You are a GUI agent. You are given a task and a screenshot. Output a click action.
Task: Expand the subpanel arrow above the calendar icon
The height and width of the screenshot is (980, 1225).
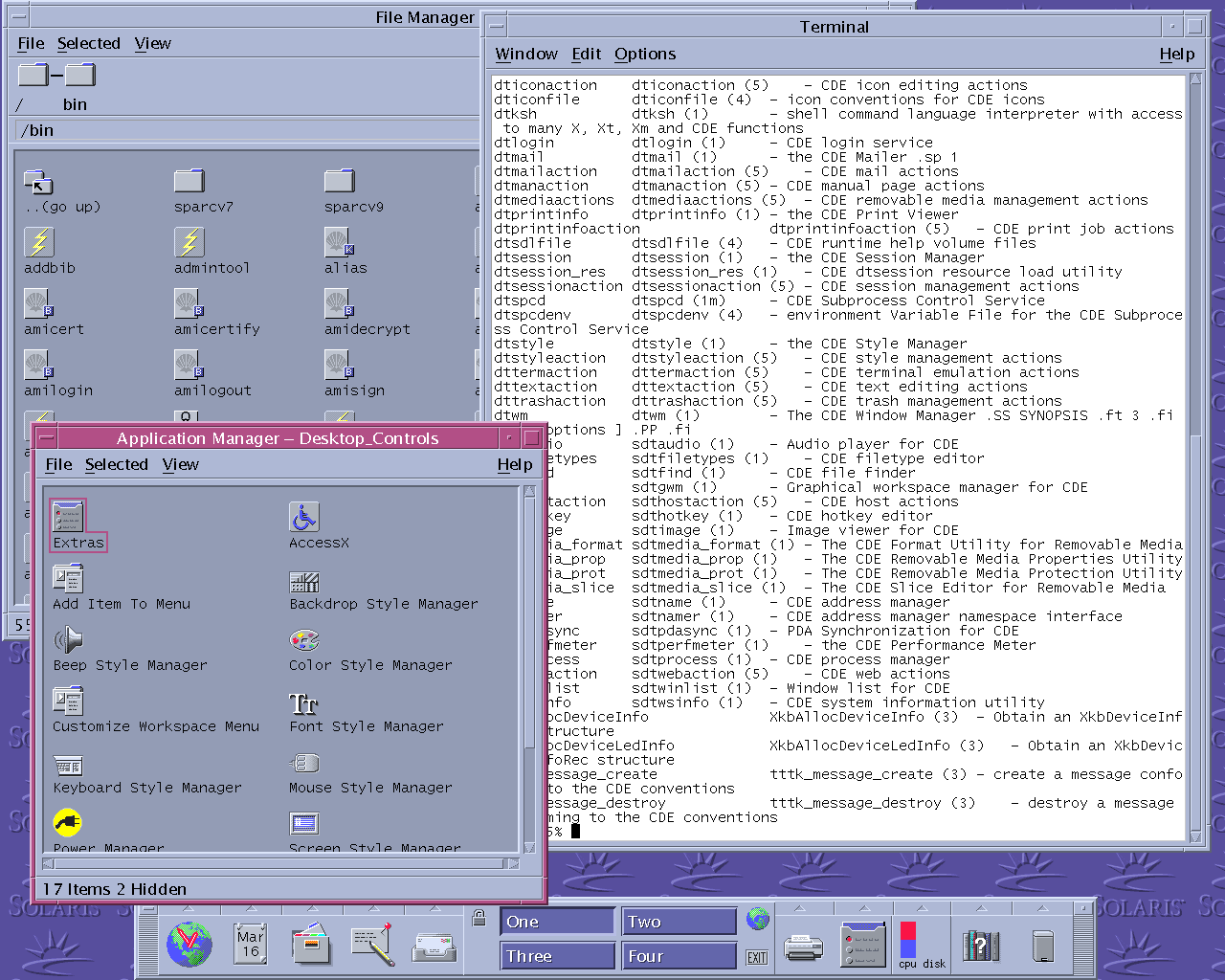pyautogui.click(x=250, y=908)
